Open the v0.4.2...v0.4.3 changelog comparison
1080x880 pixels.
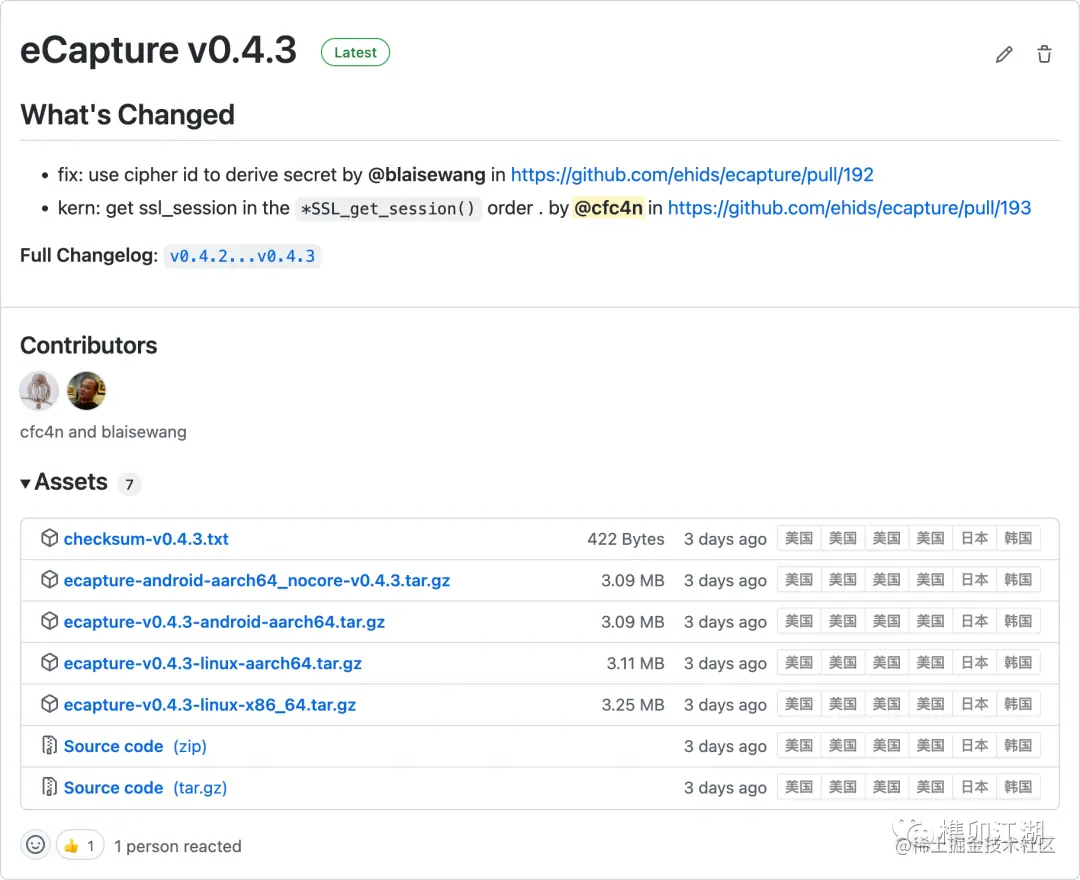(x=242, y=256)
